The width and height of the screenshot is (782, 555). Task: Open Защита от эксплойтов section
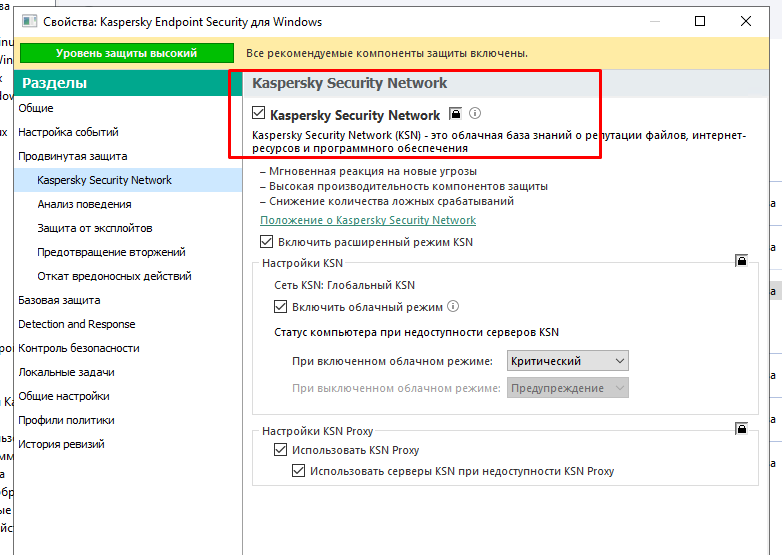click(128, 228)
